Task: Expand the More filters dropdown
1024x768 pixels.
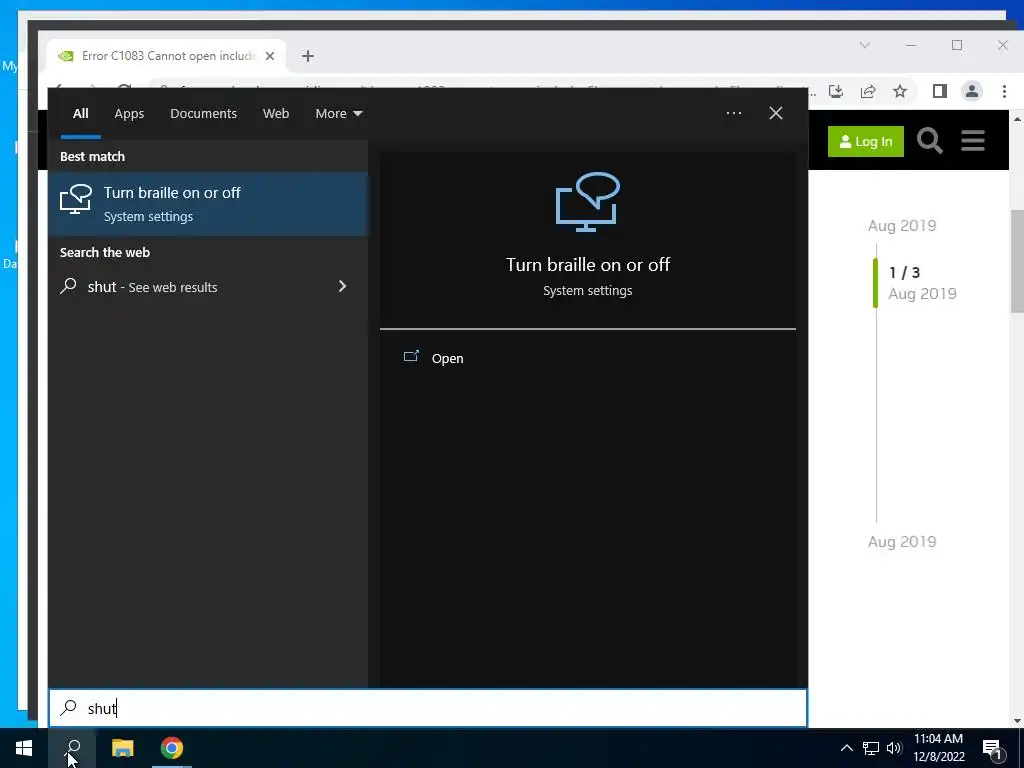Action: 338,114
